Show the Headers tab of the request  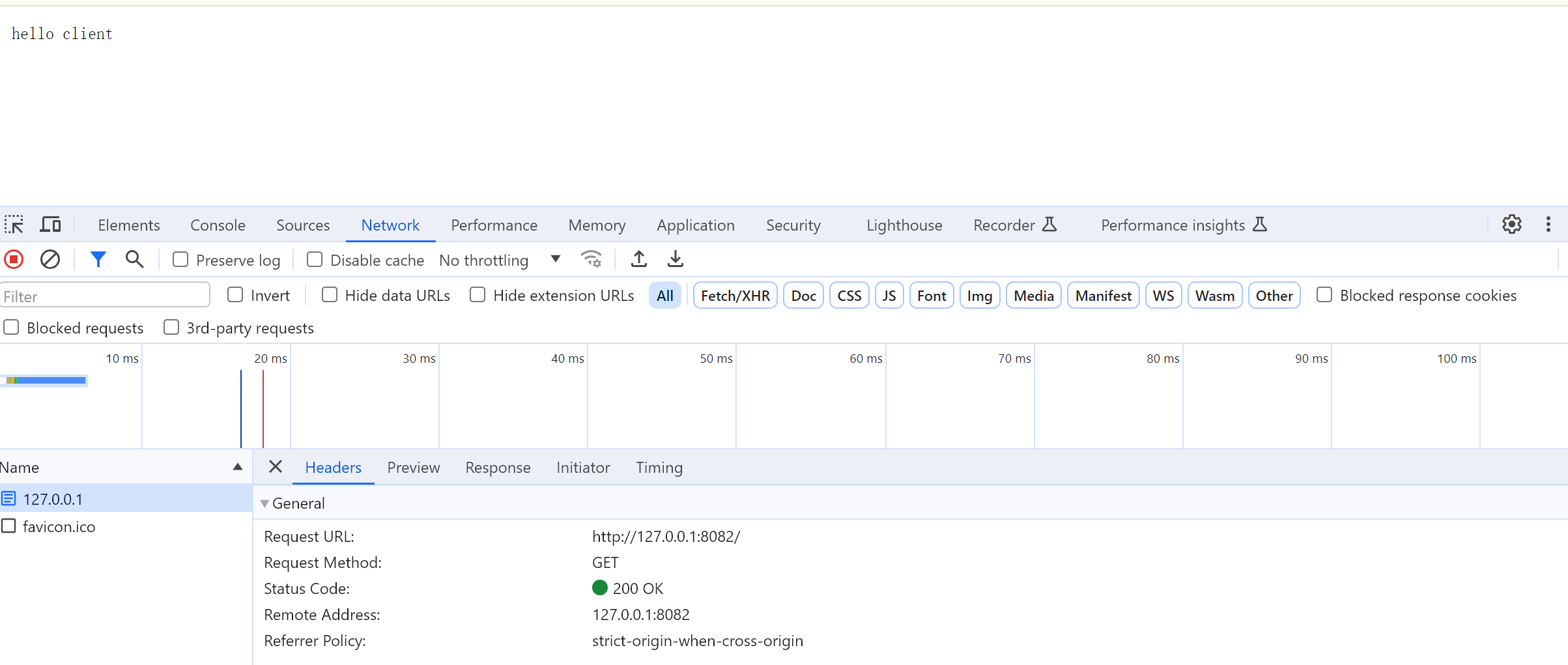click(333, 467)
